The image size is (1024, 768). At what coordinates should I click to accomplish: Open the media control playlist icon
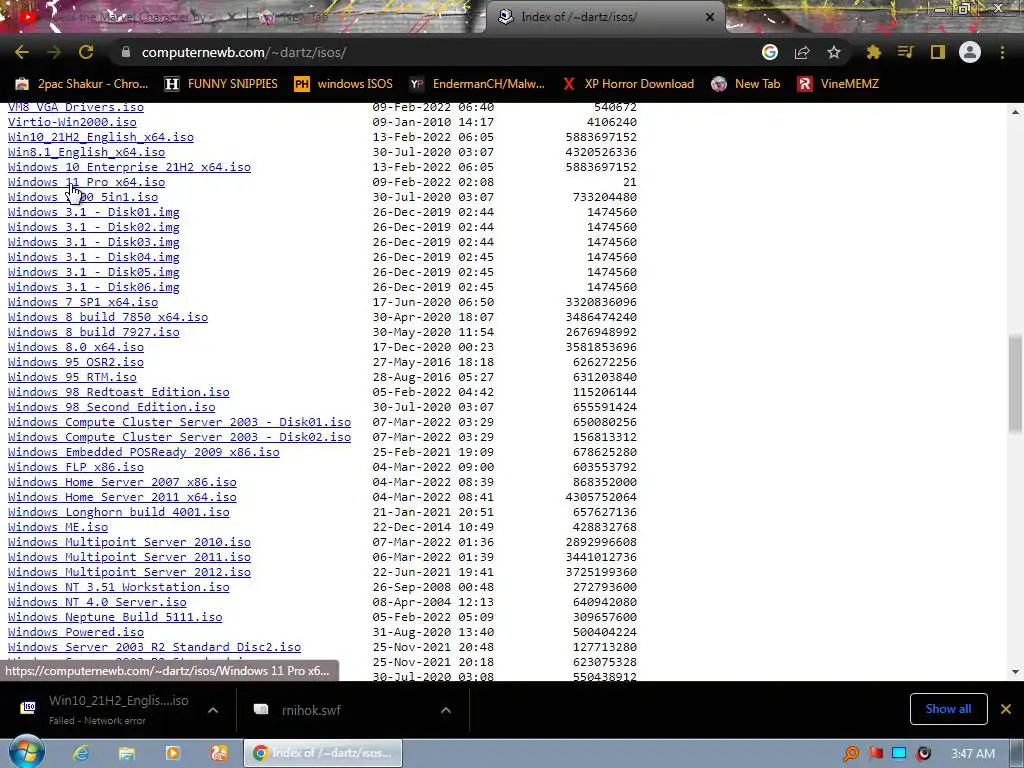click(x=905, y=52)
